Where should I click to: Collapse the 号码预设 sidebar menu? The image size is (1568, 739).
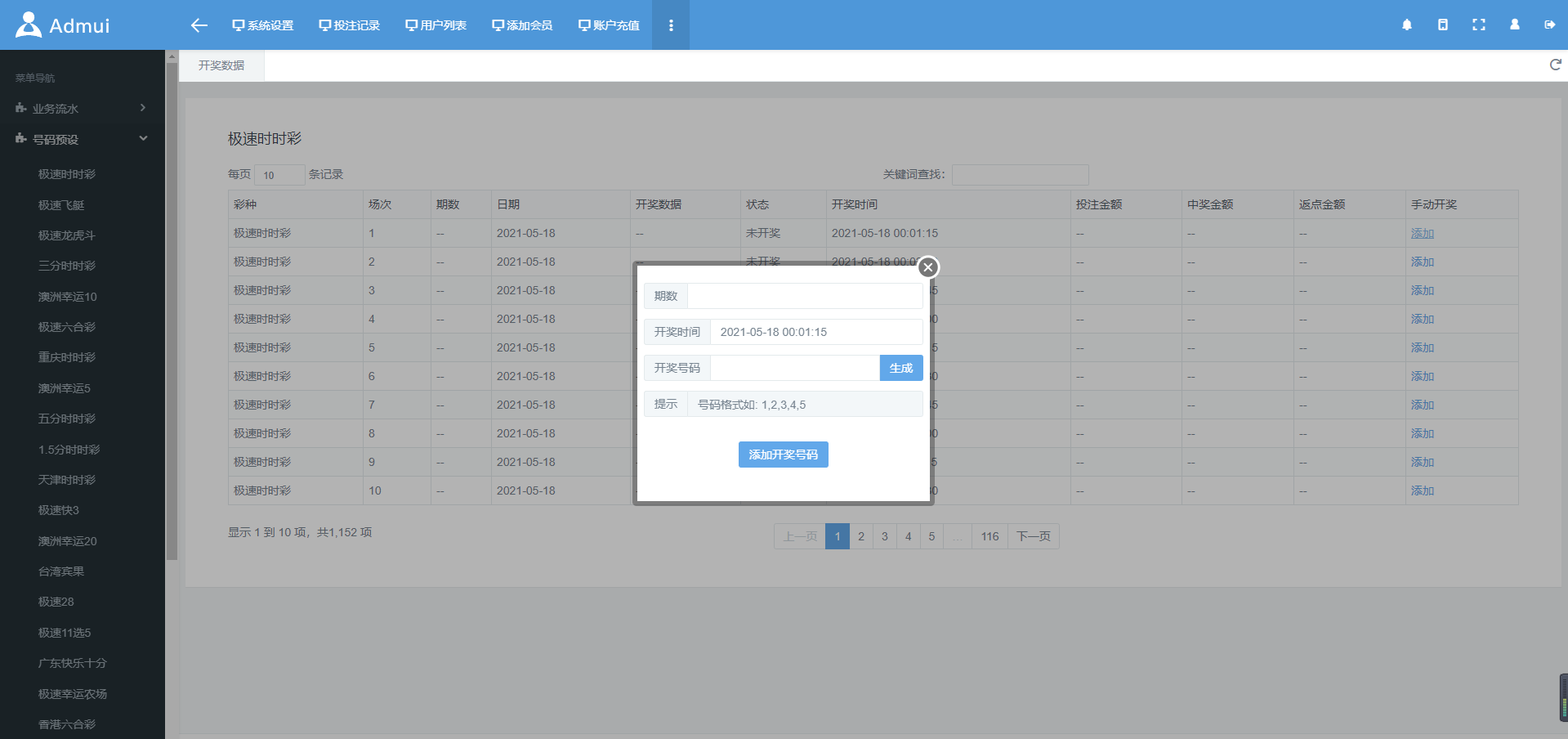[82, 140]
